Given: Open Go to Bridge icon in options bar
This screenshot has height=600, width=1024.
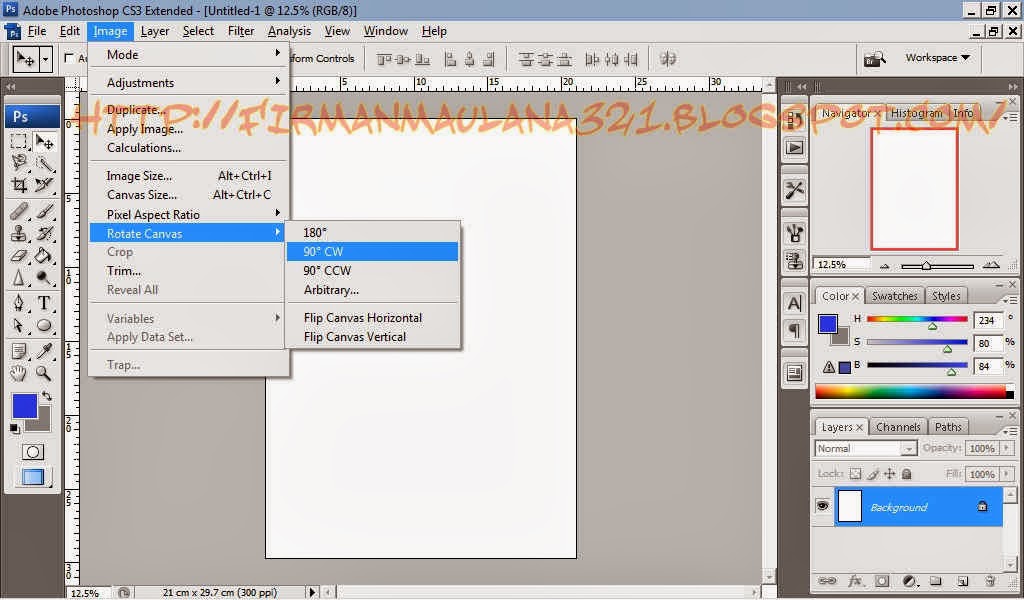Looking at the screenshot, I should (874, 59).
